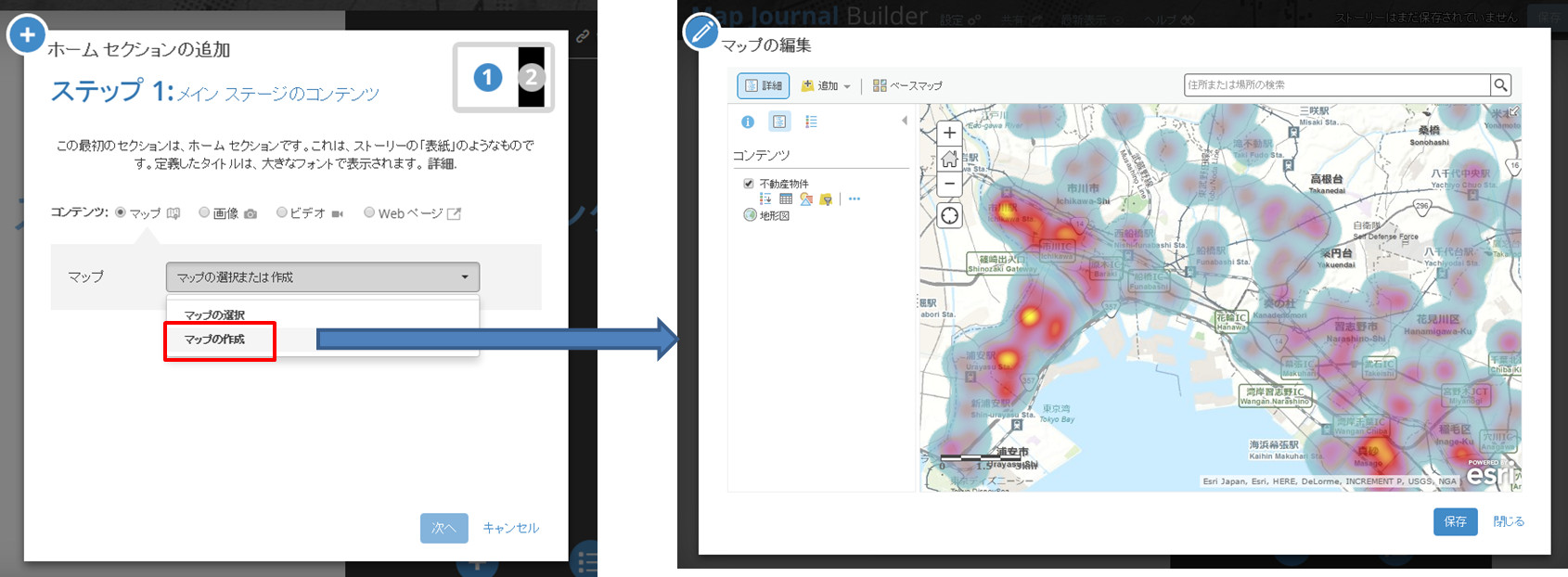
Task: Choose the Web ページ radio option
Action: tap(369, 212)
